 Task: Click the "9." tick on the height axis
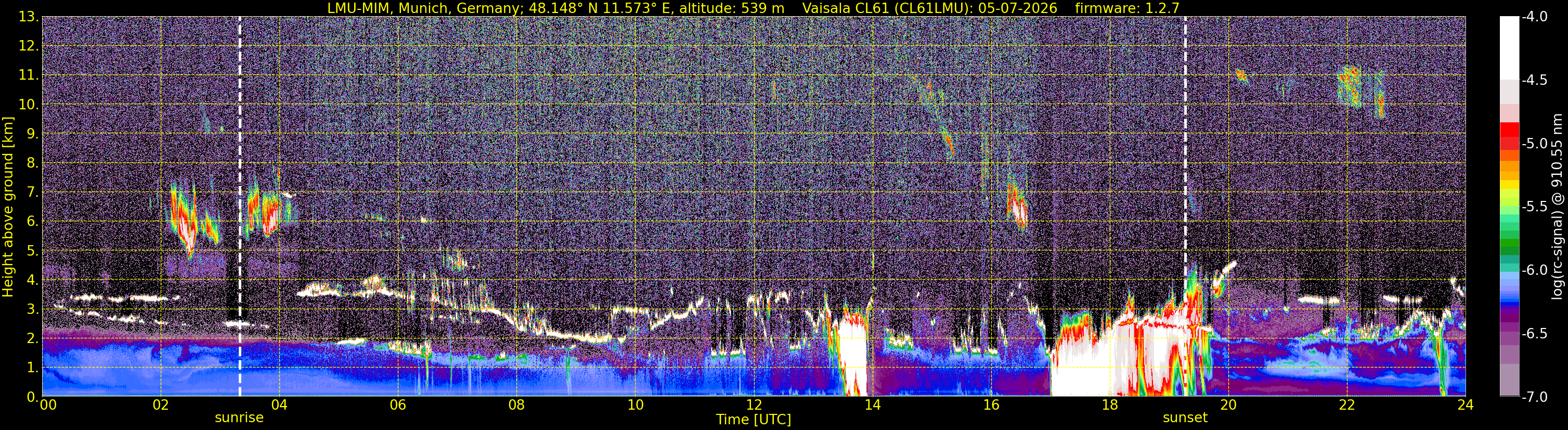click(32, 134)
